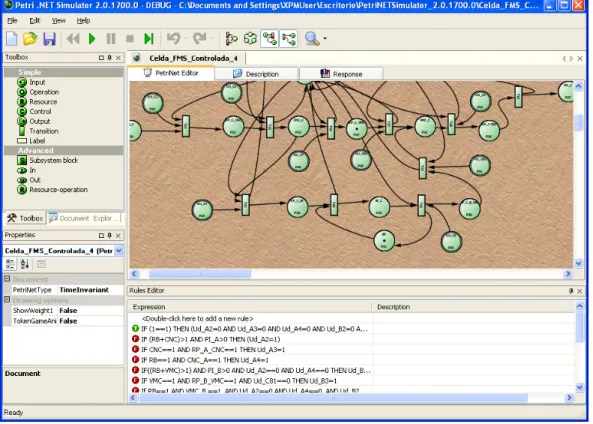The height and width of the screenshot is (424, 593).
Task: Collapse the Advanced toolbox group
Action: 64,150
